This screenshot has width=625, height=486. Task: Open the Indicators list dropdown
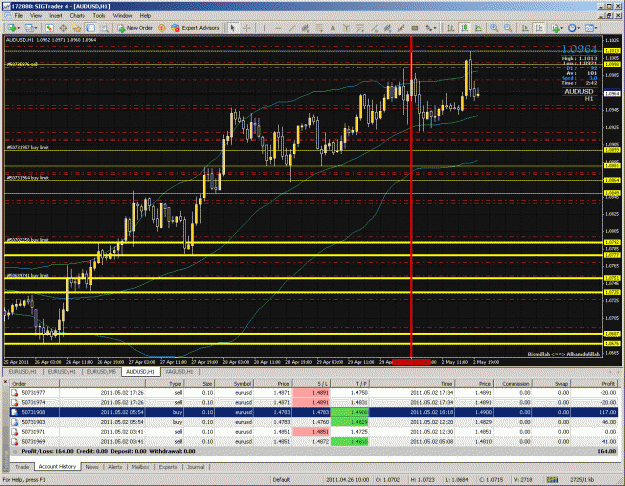(557, 28)
